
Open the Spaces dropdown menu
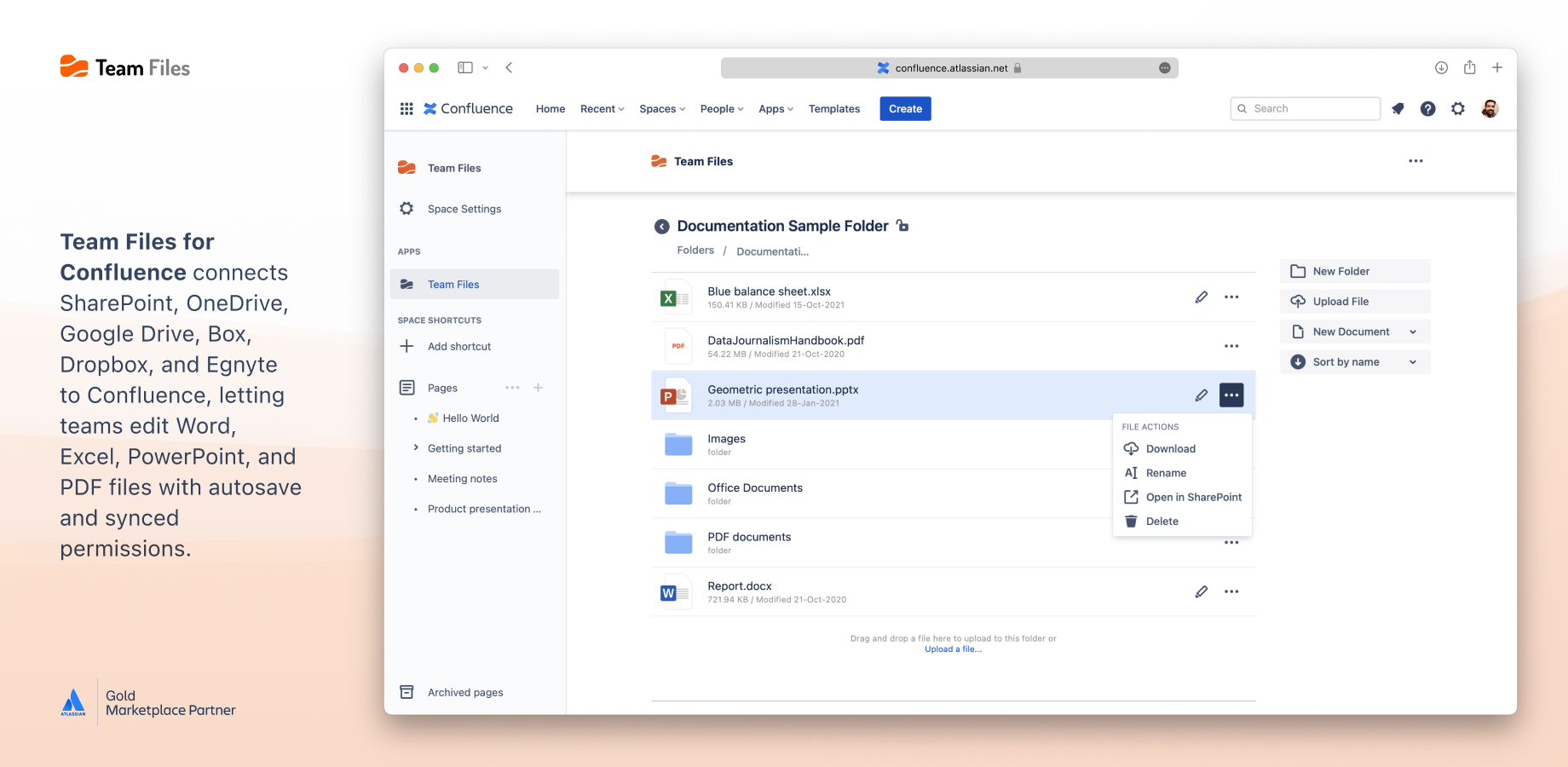tap(662, 109)
